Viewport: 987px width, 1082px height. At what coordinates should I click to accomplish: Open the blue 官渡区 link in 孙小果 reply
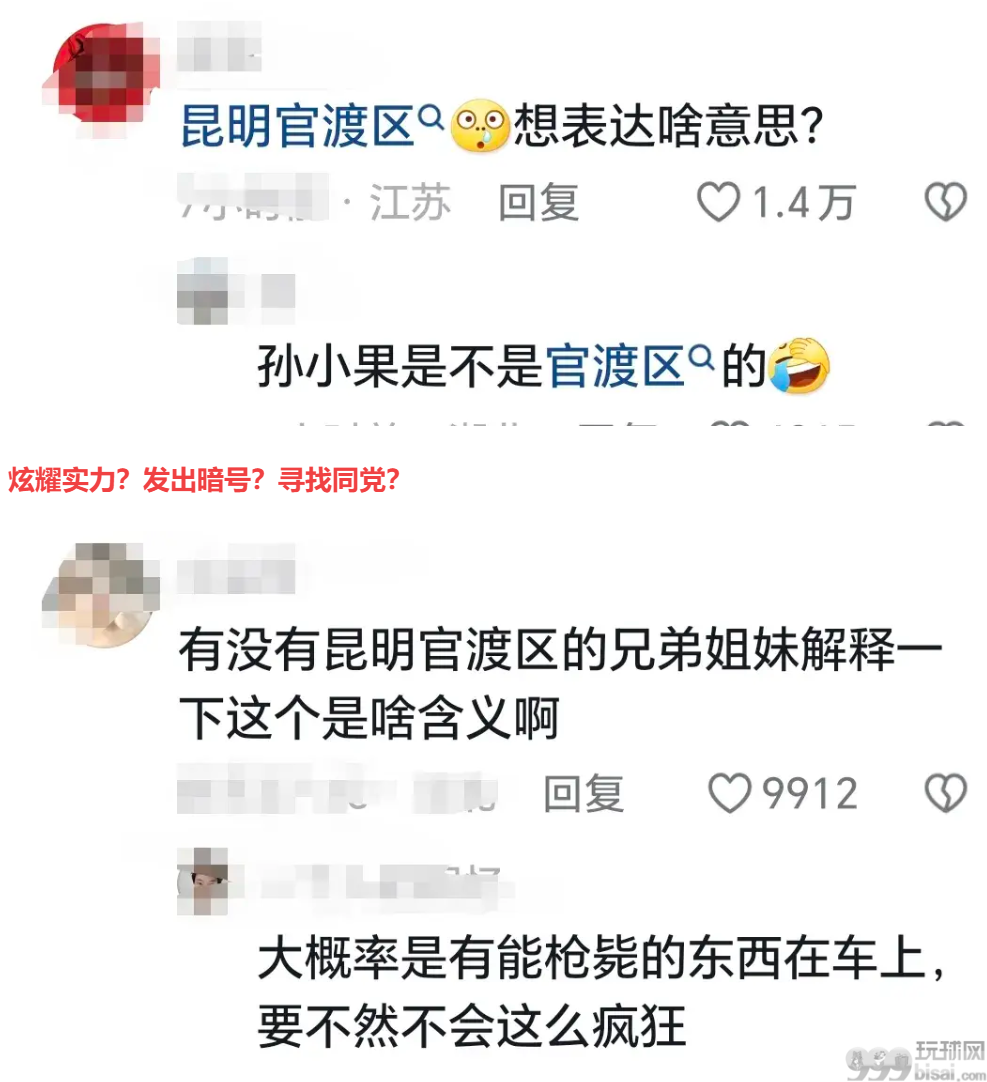(614, 366)
